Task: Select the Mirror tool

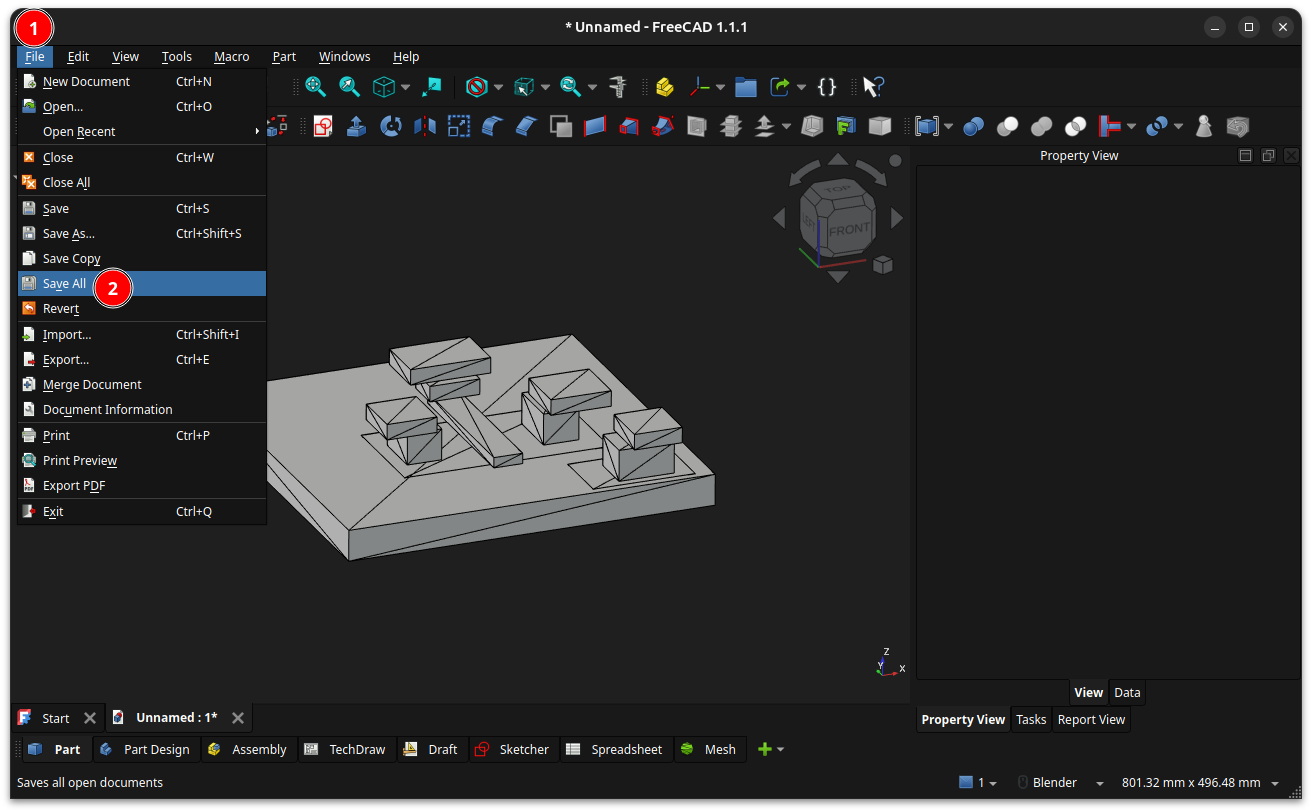Action: pyautogui.click(x=425, y=126)
